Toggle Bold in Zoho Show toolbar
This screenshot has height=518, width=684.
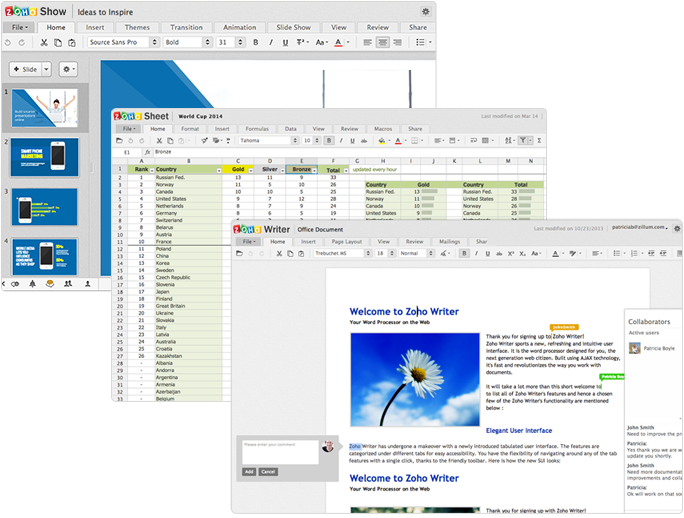256,42
